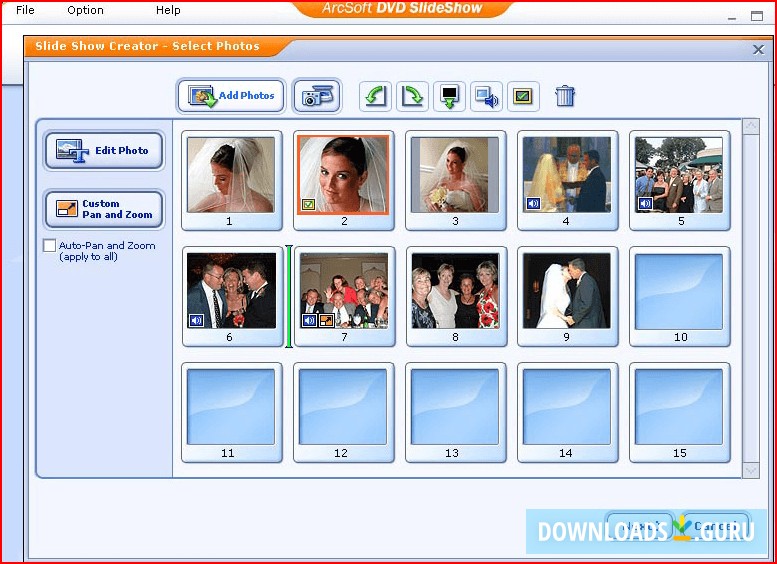This screenshot has width=777, height=564.
Task: Click the audio annotation speaker icon in toolbar
Action: (486, 96)
